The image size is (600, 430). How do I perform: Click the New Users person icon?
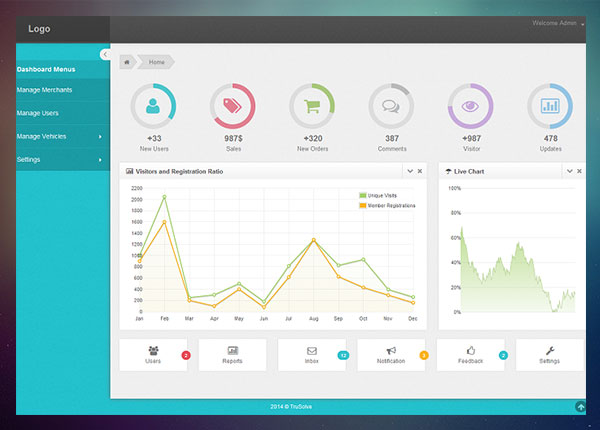coord(153,105)
